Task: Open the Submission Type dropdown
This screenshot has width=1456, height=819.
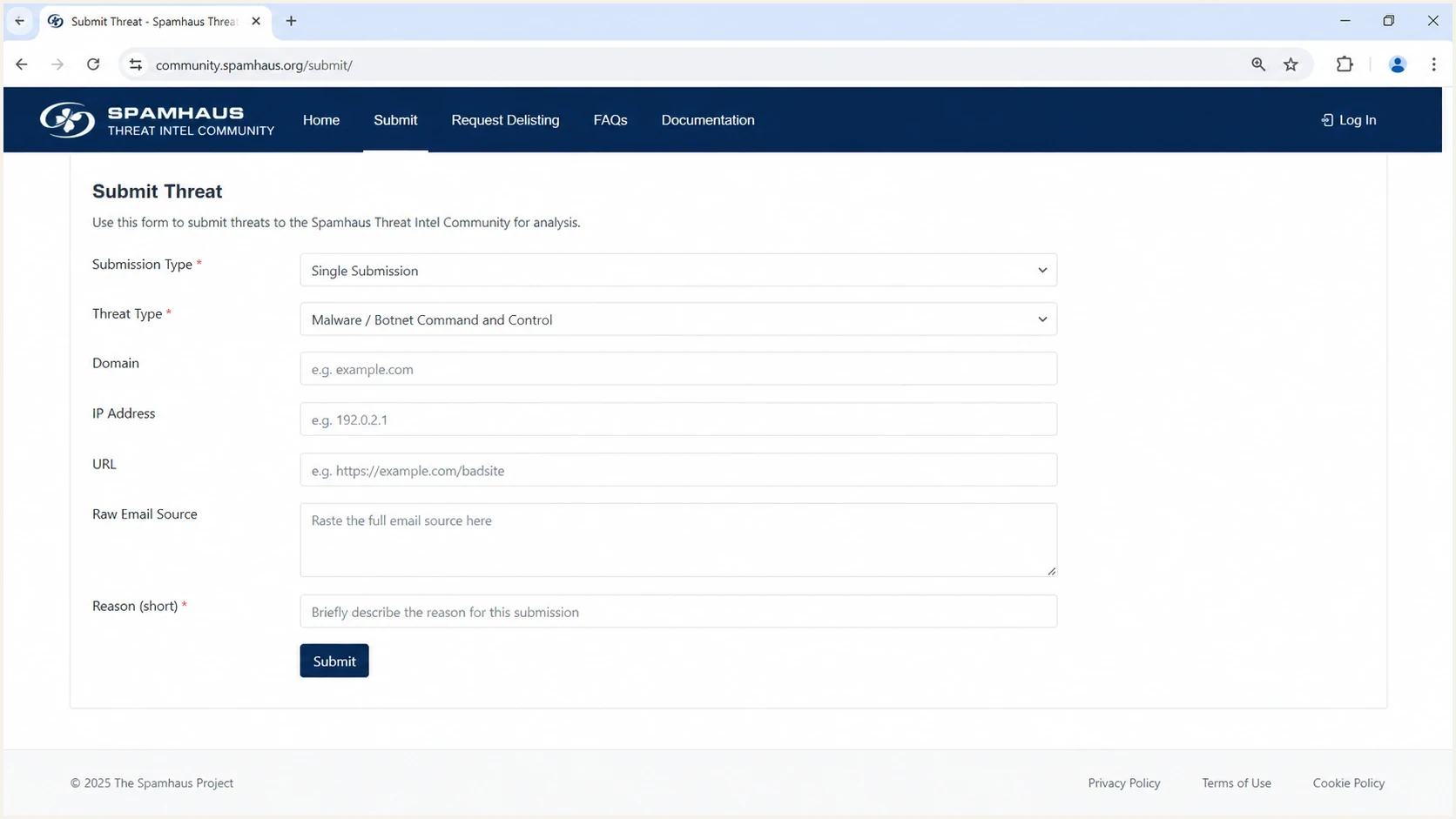Action: click(678, 270)
